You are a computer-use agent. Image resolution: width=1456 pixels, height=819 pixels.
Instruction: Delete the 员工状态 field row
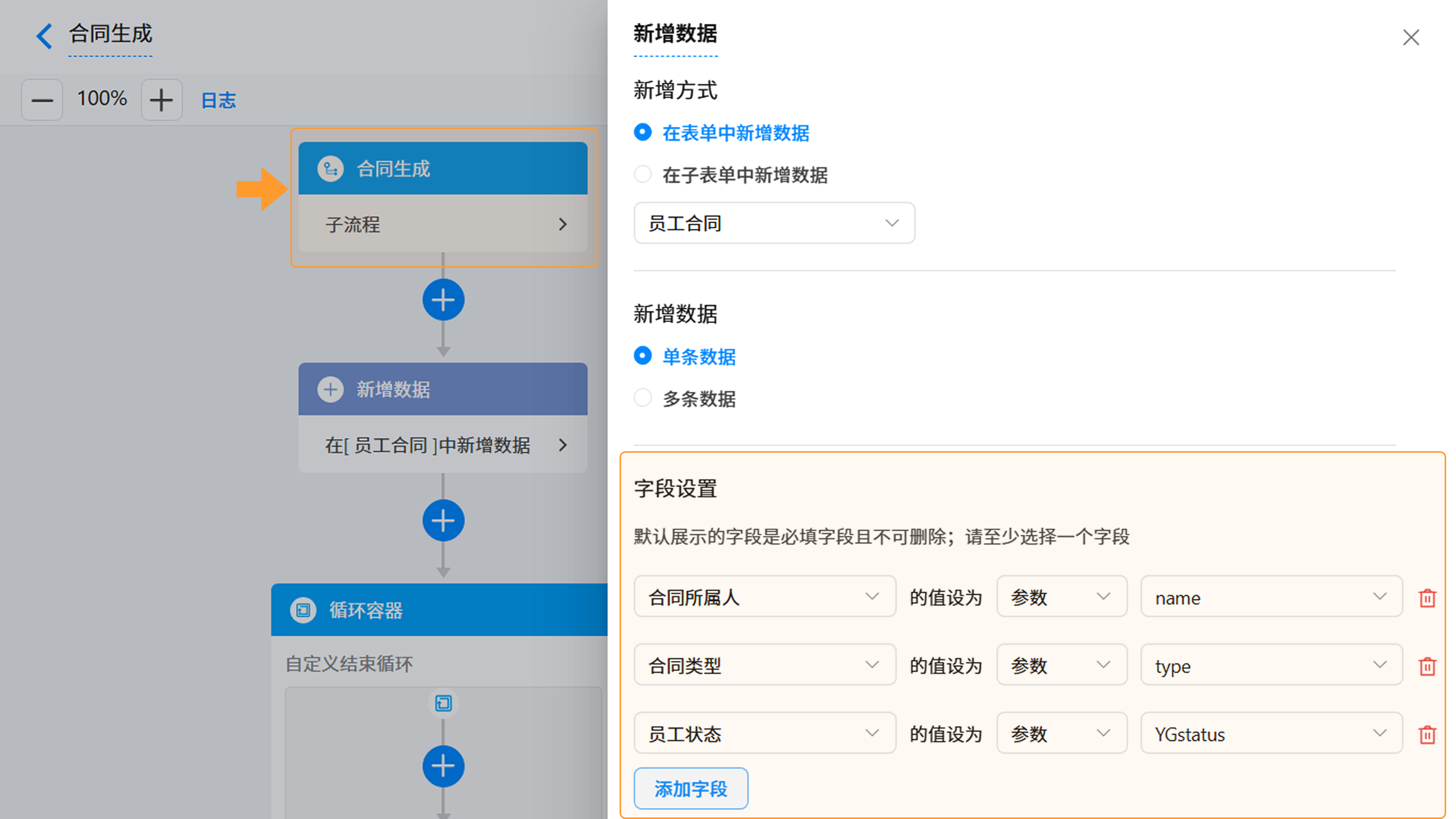click(1427, 735)
